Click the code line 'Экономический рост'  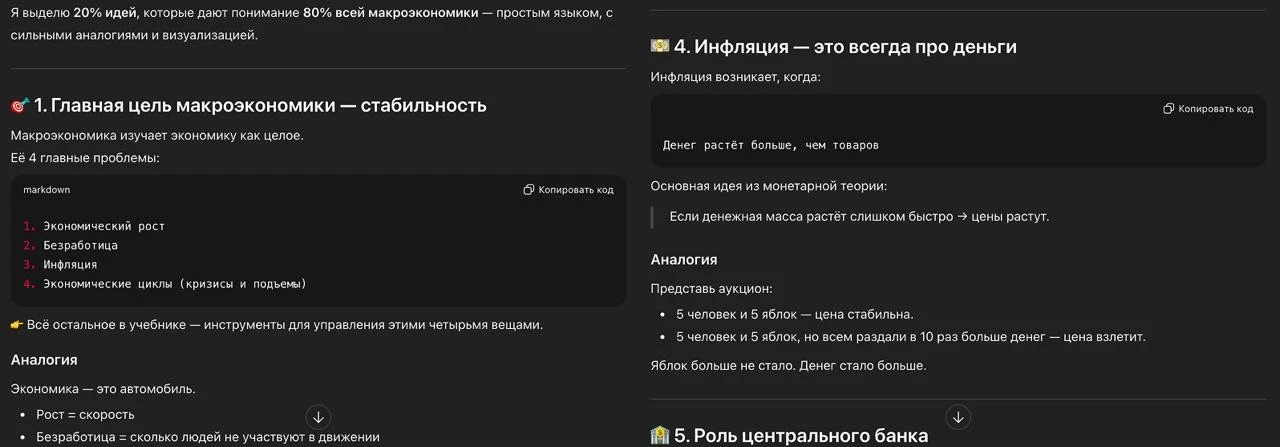[x=104, y=226]
